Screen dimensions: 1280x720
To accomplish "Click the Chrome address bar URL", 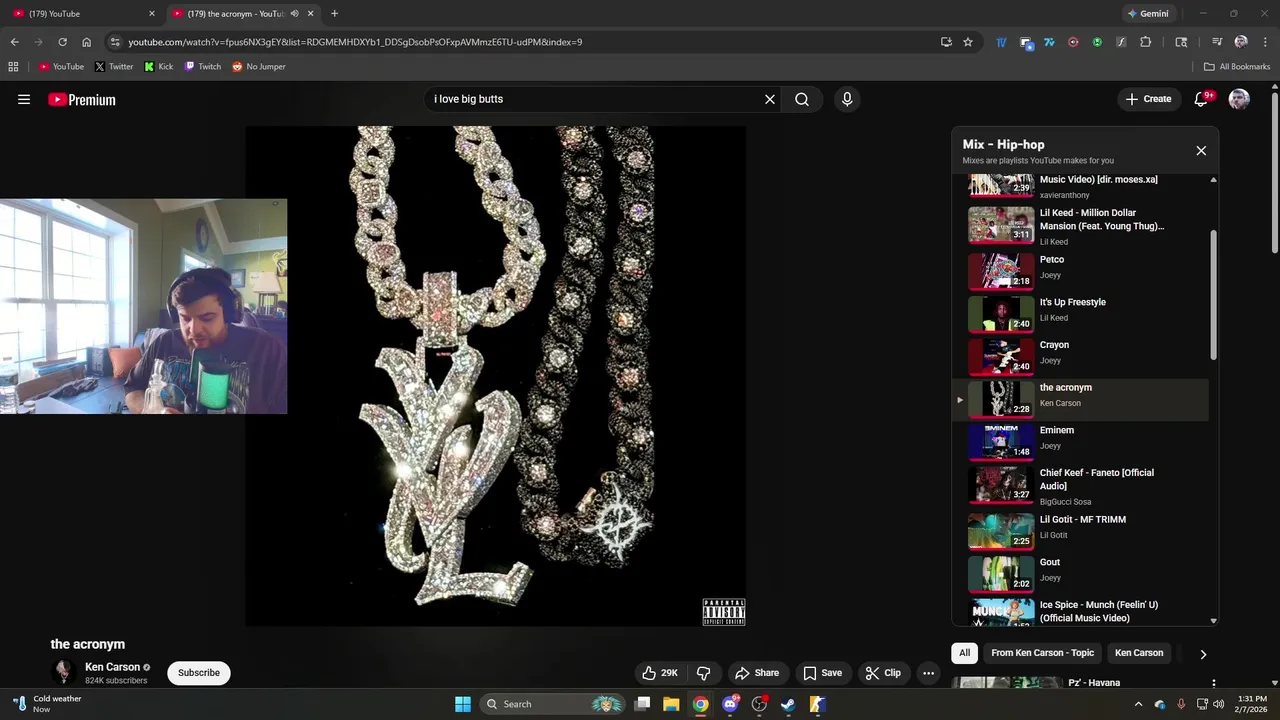I will click(355, 42).
